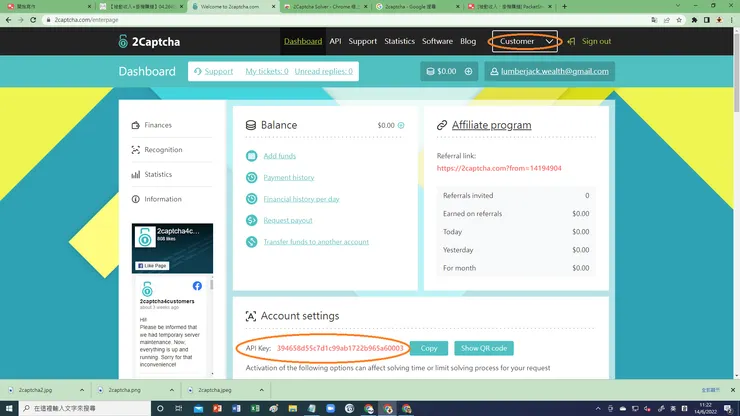740x416 pixels.
Task: Click the Recognition scan icon in sidebar
Action: [x=135, y=150]
